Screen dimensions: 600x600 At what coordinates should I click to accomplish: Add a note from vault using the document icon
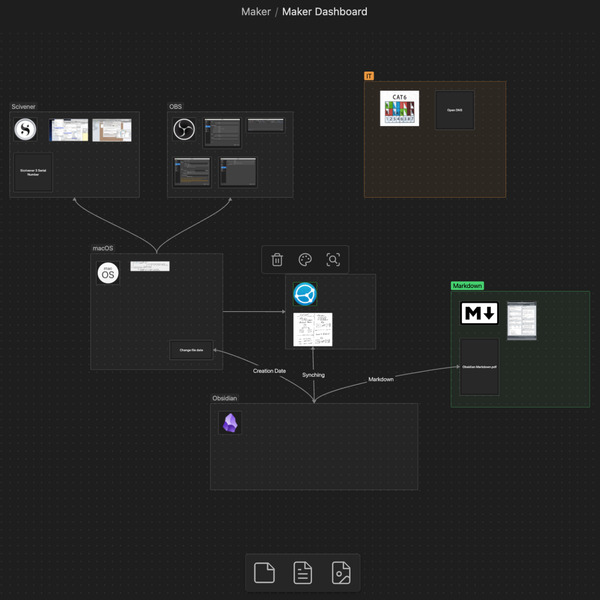pyautogui.click(x=302, y=573)
